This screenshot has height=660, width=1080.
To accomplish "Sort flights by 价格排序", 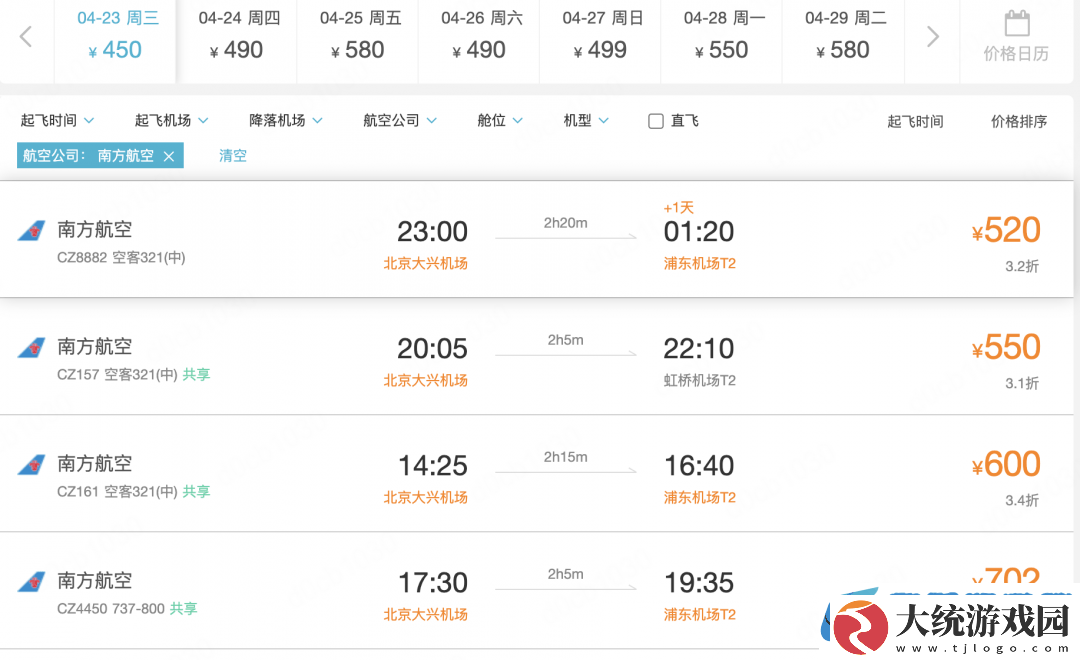I will [1019, 121].
